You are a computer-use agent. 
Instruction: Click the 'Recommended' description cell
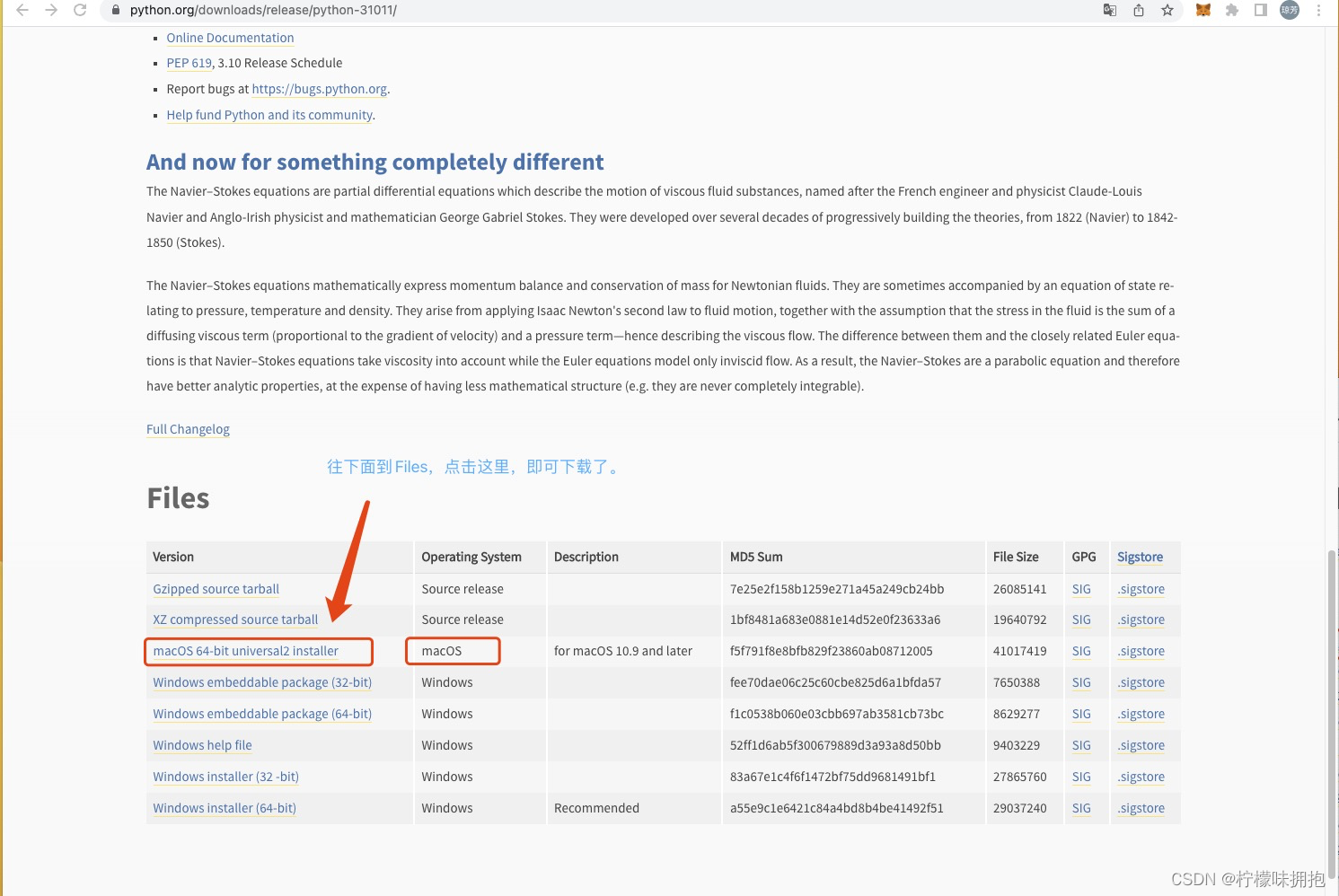[x=596, y=808]
